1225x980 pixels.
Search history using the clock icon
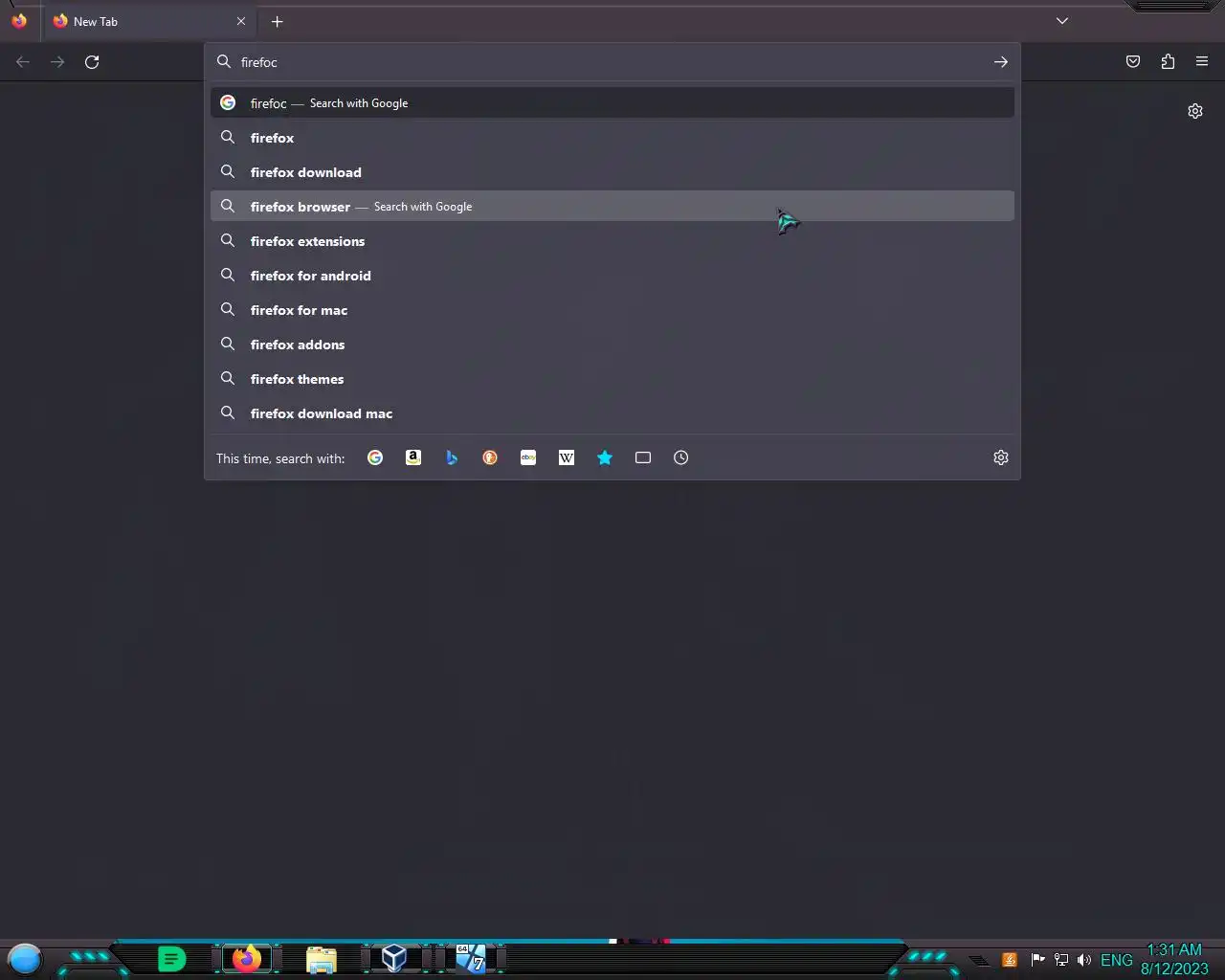[x=681, y=457]
